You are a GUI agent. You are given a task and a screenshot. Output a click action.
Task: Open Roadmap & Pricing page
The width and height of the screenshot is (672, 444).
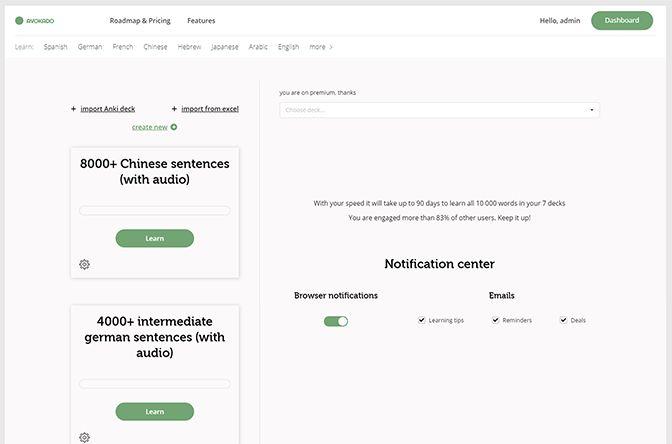(x=139, y=20)
